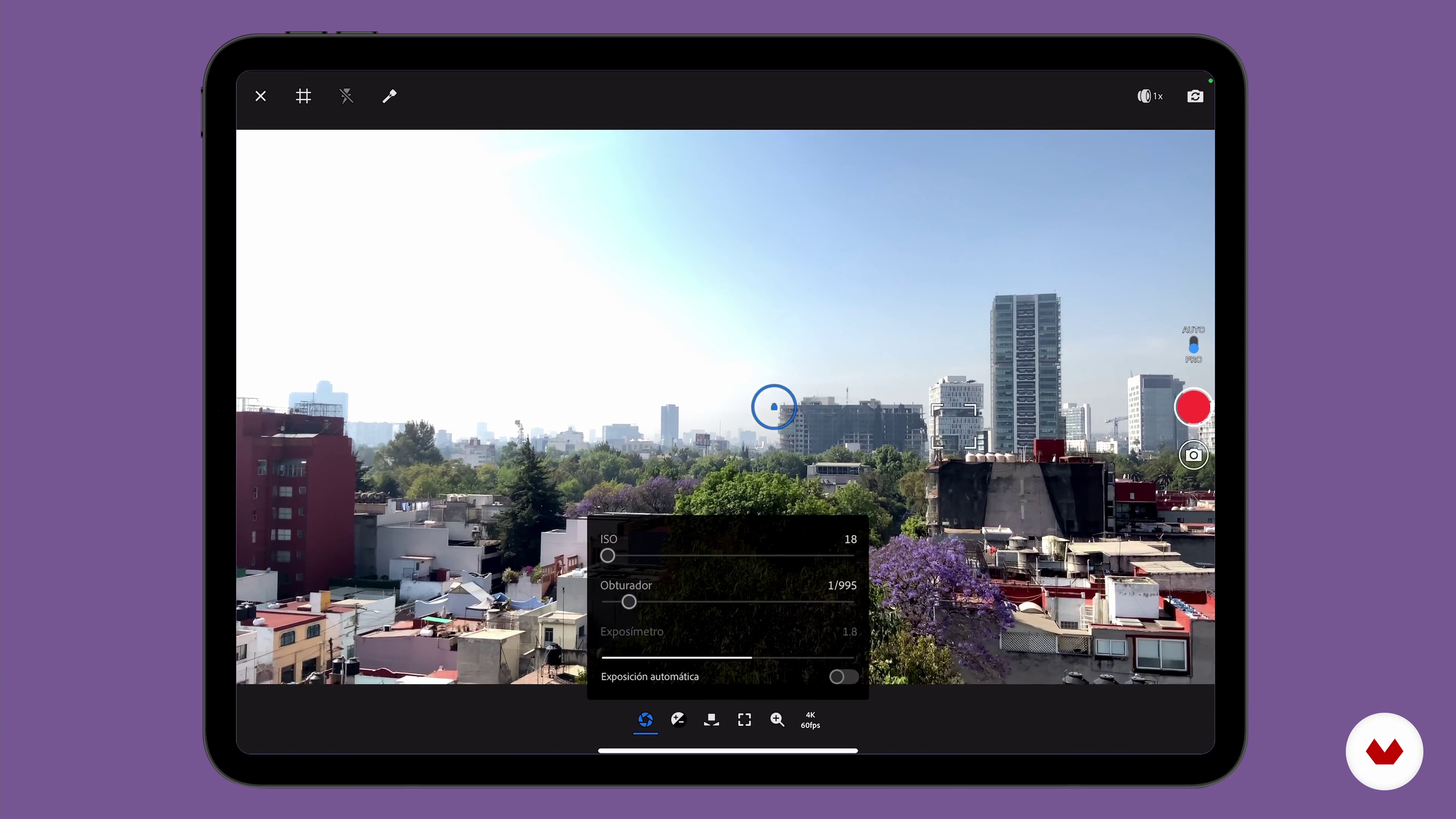The width and height of the screenshot is (1456, 819).
Task: Click the Obturador label
Action: pos(626,585)
